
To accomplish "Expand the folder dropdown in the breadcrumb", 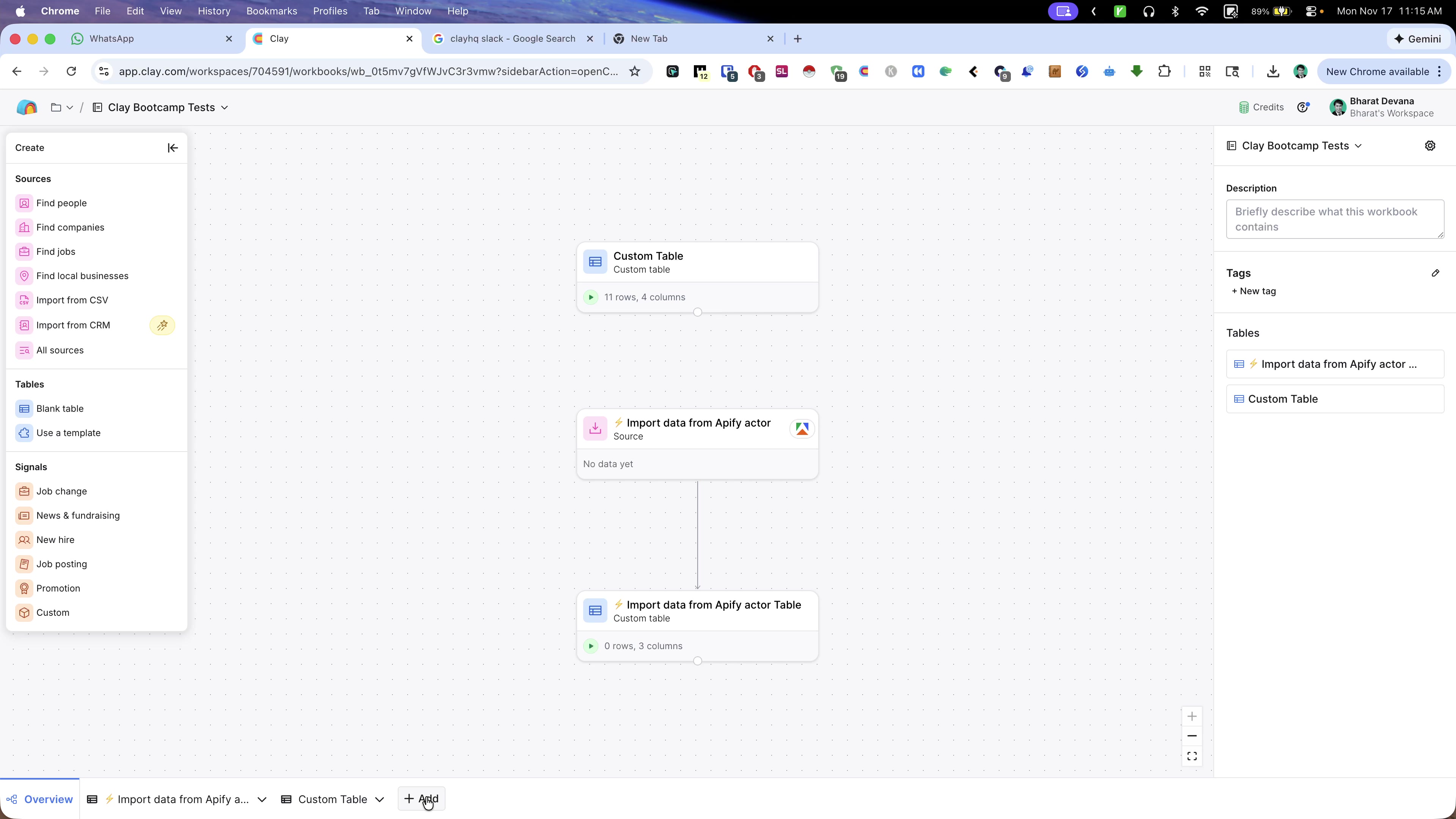I will tap(69, 107).
